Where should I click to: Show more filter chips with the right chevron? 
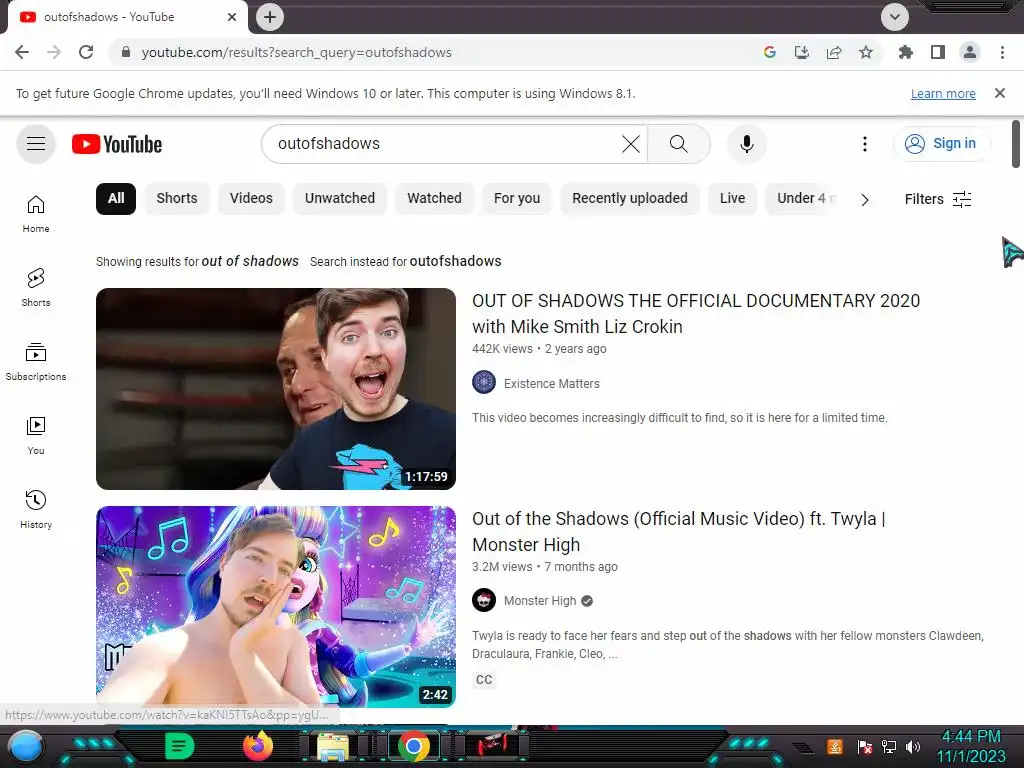point(865,199)
